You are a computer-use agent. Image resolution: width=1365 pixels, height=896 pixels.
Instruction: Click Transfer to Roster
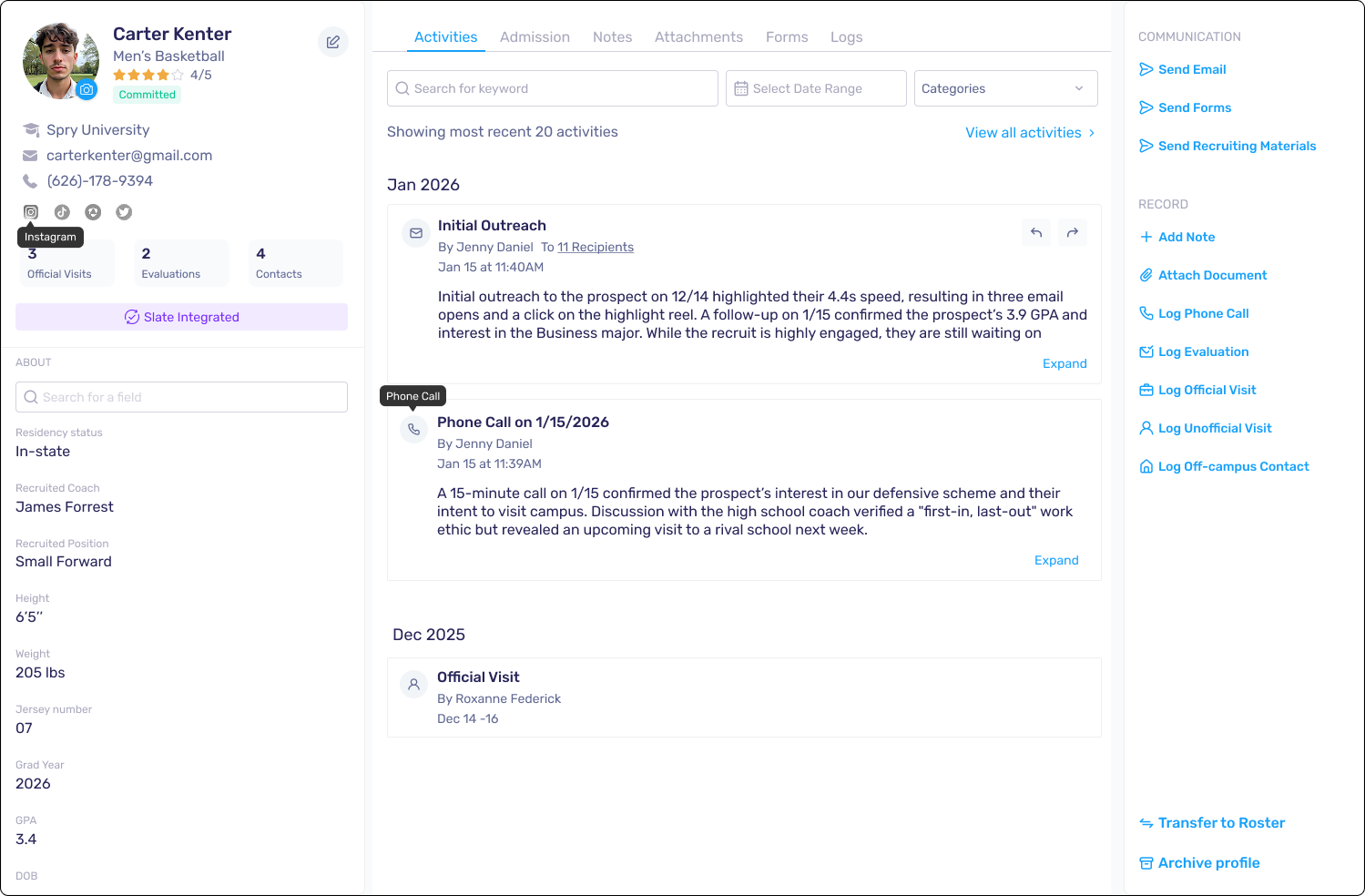point(1221,823)
